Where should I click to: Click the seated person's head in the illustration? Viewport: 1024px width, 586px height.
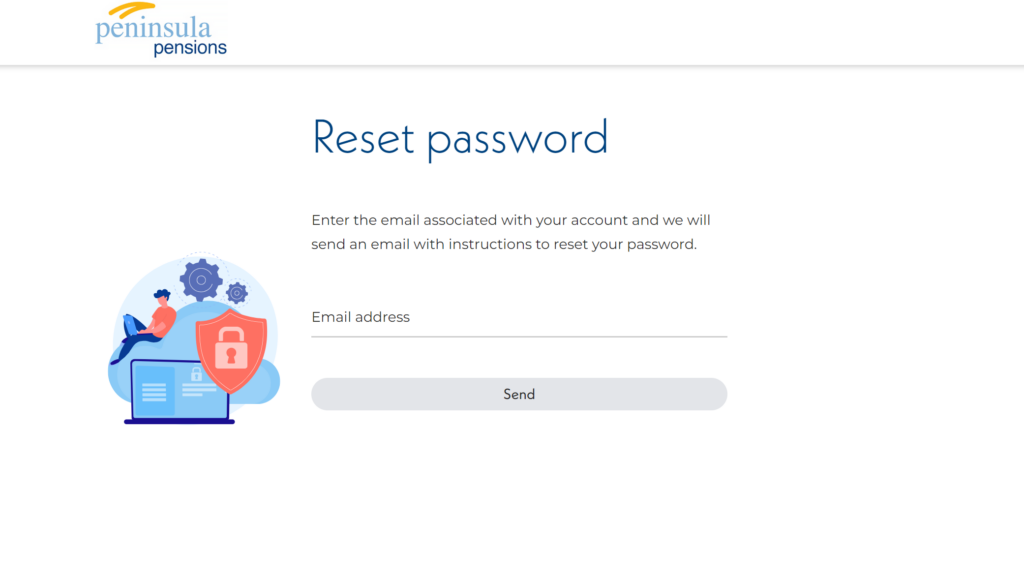point(162,297)
